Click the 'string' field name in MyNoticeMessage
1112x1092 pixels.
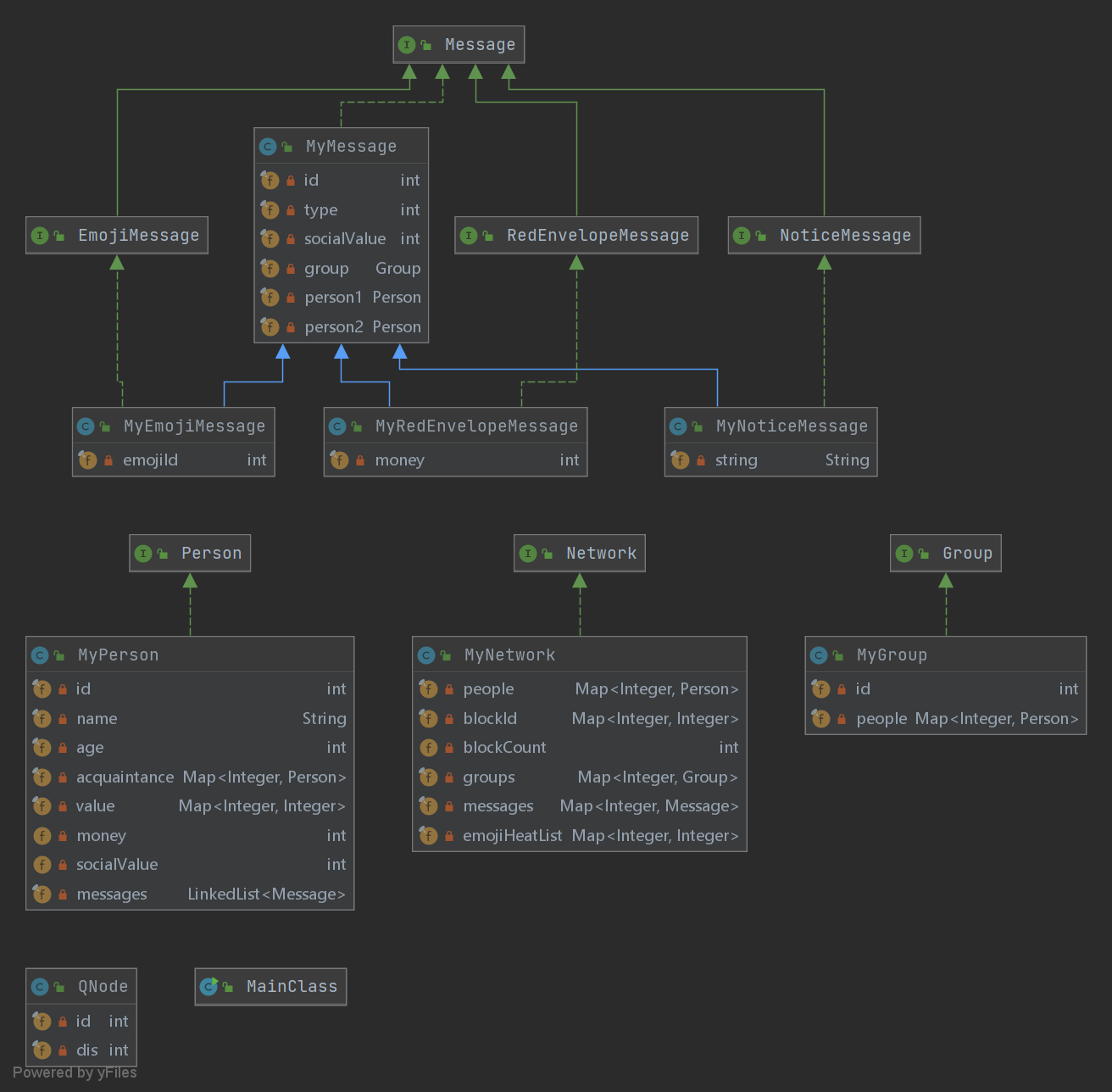[737, 460]
